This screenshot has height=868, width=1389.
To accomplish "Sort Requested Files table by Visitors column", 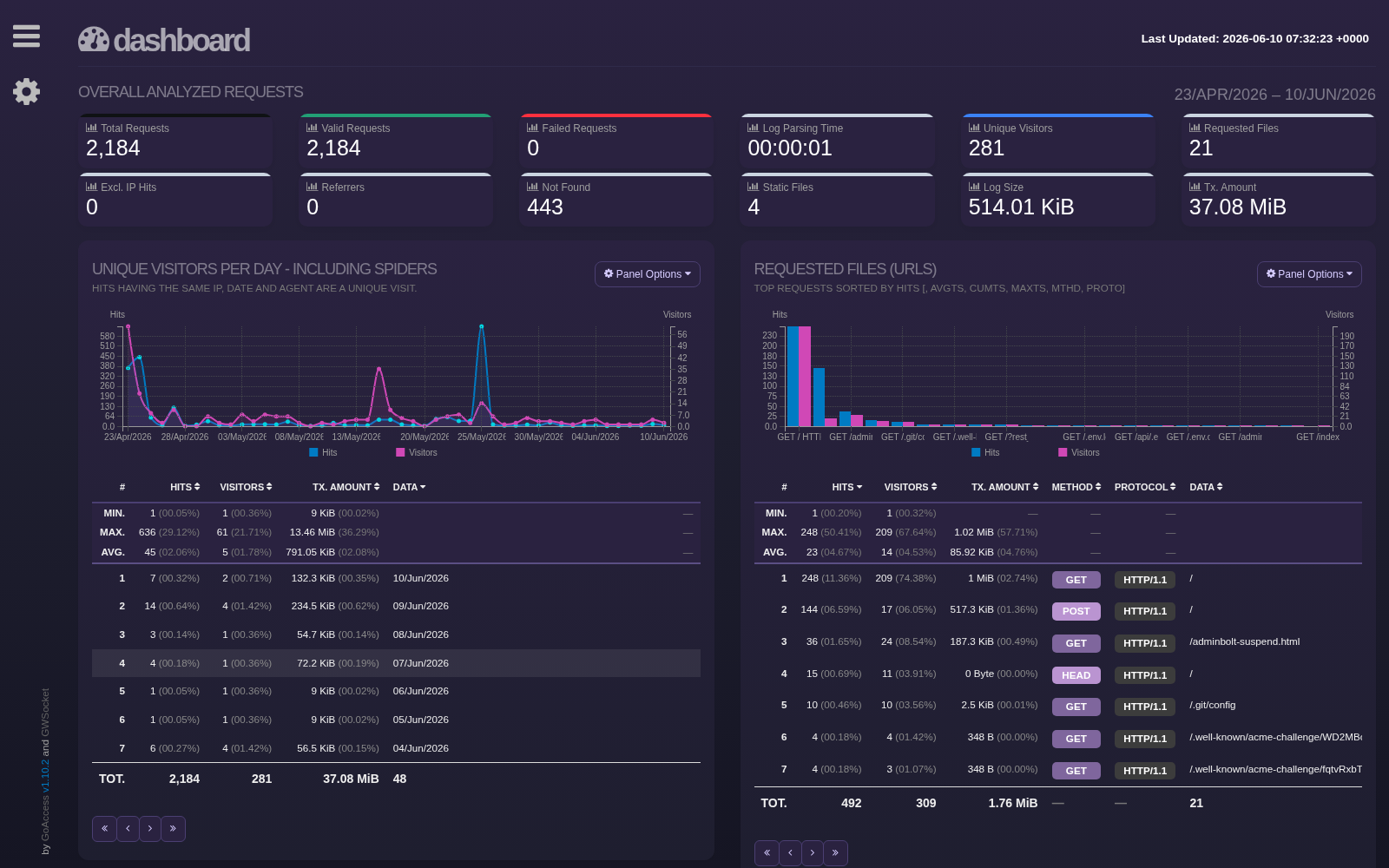I will click(911, 487).
